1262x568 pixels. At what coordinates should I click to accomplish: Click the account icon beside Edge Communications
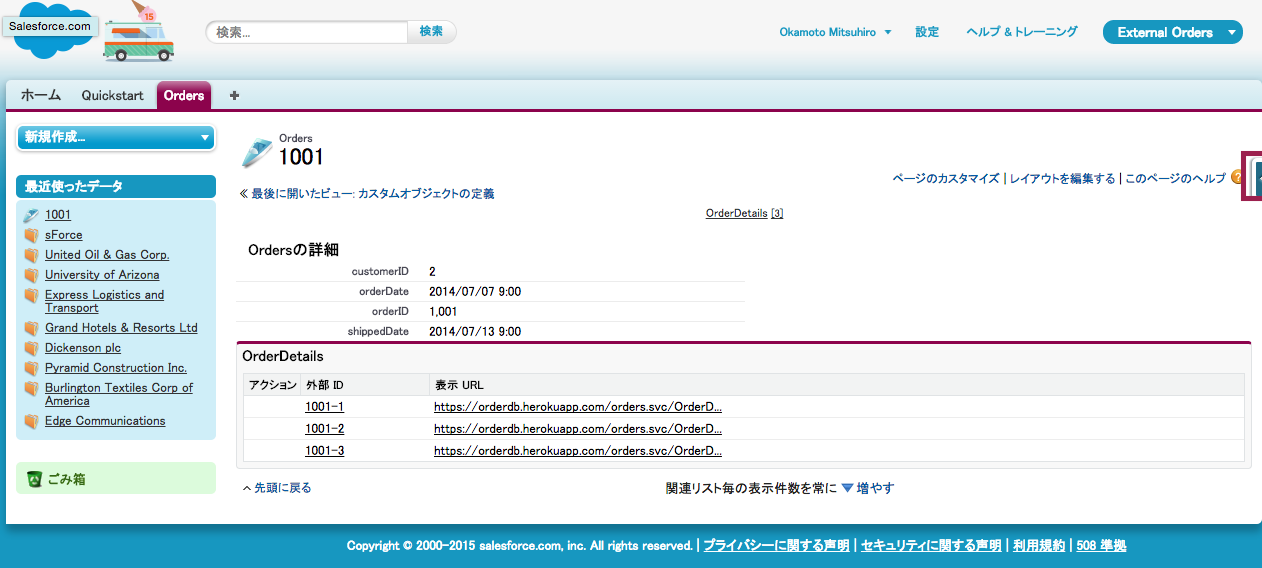(31, 421)
